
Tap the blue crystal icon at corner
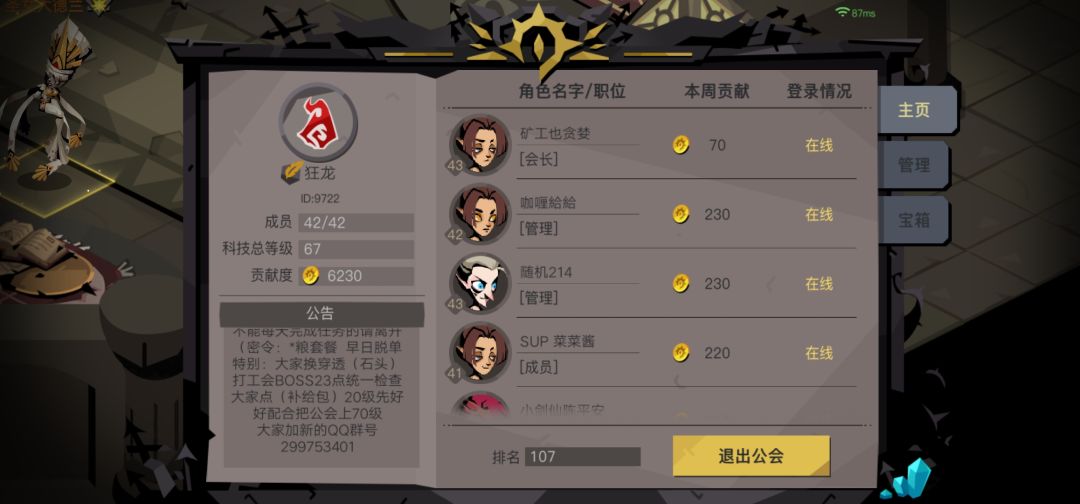[911, 479]
